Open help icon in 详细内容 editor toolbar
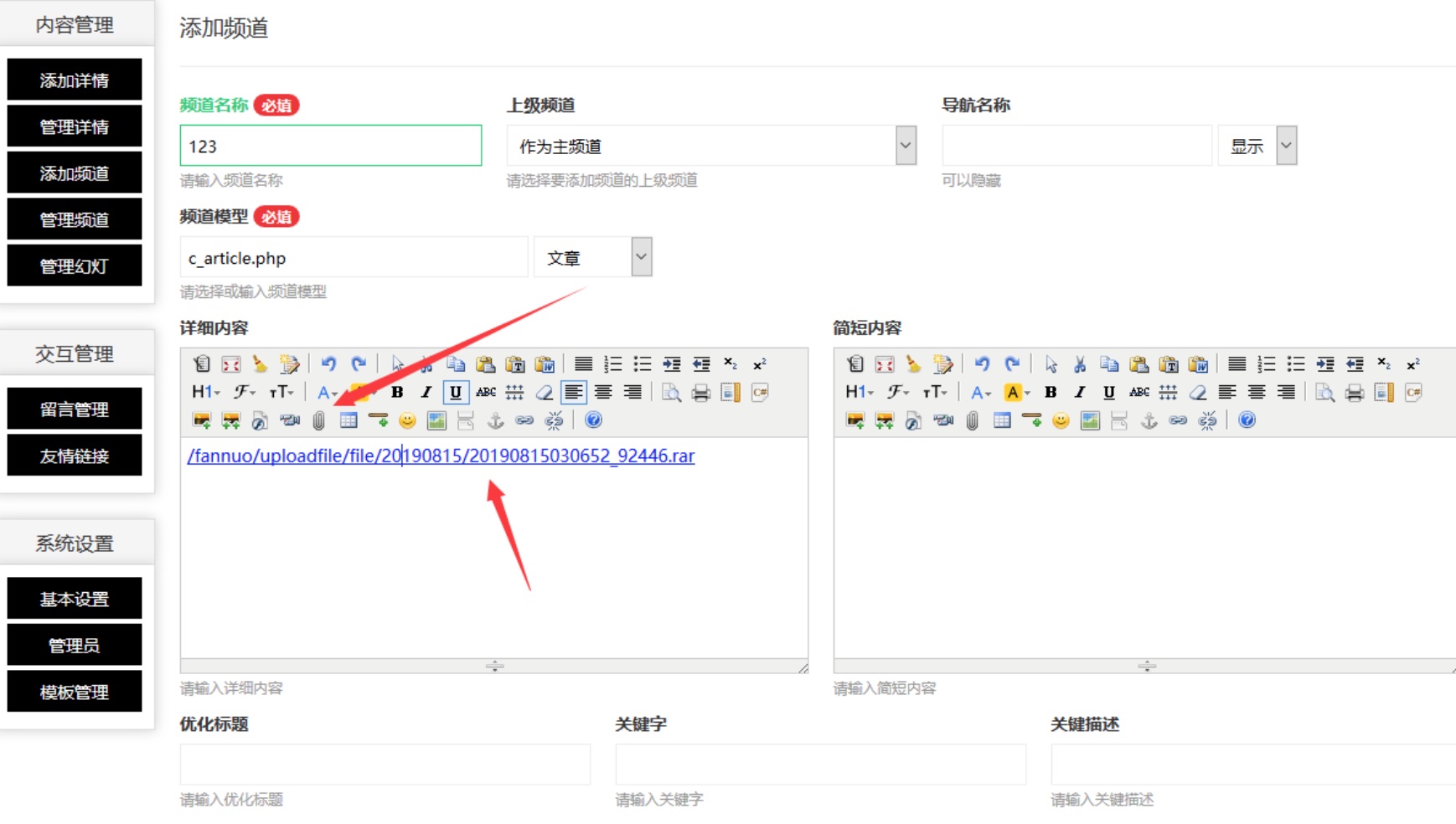Screen dimensions: 1456x824 593,420
